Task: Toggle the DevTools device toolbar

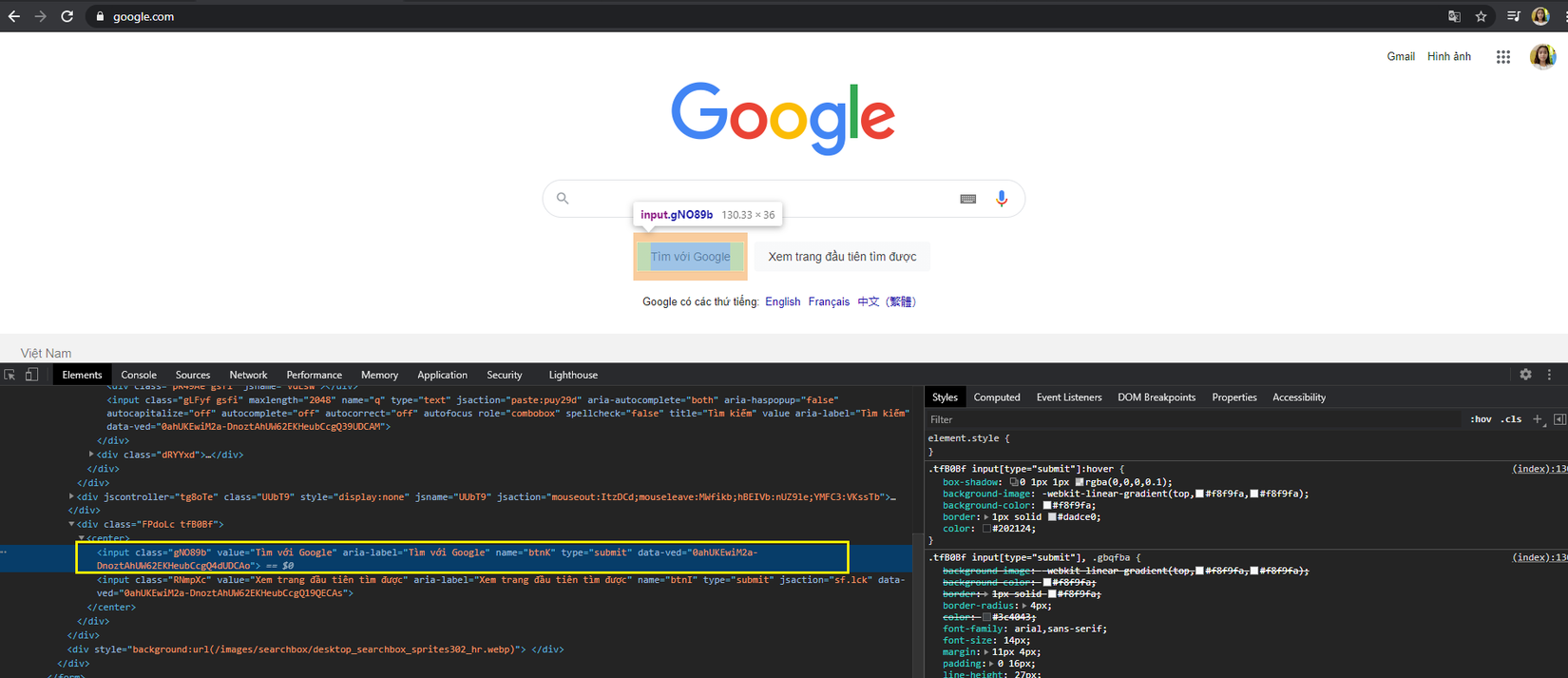Action: click(31, 375)
